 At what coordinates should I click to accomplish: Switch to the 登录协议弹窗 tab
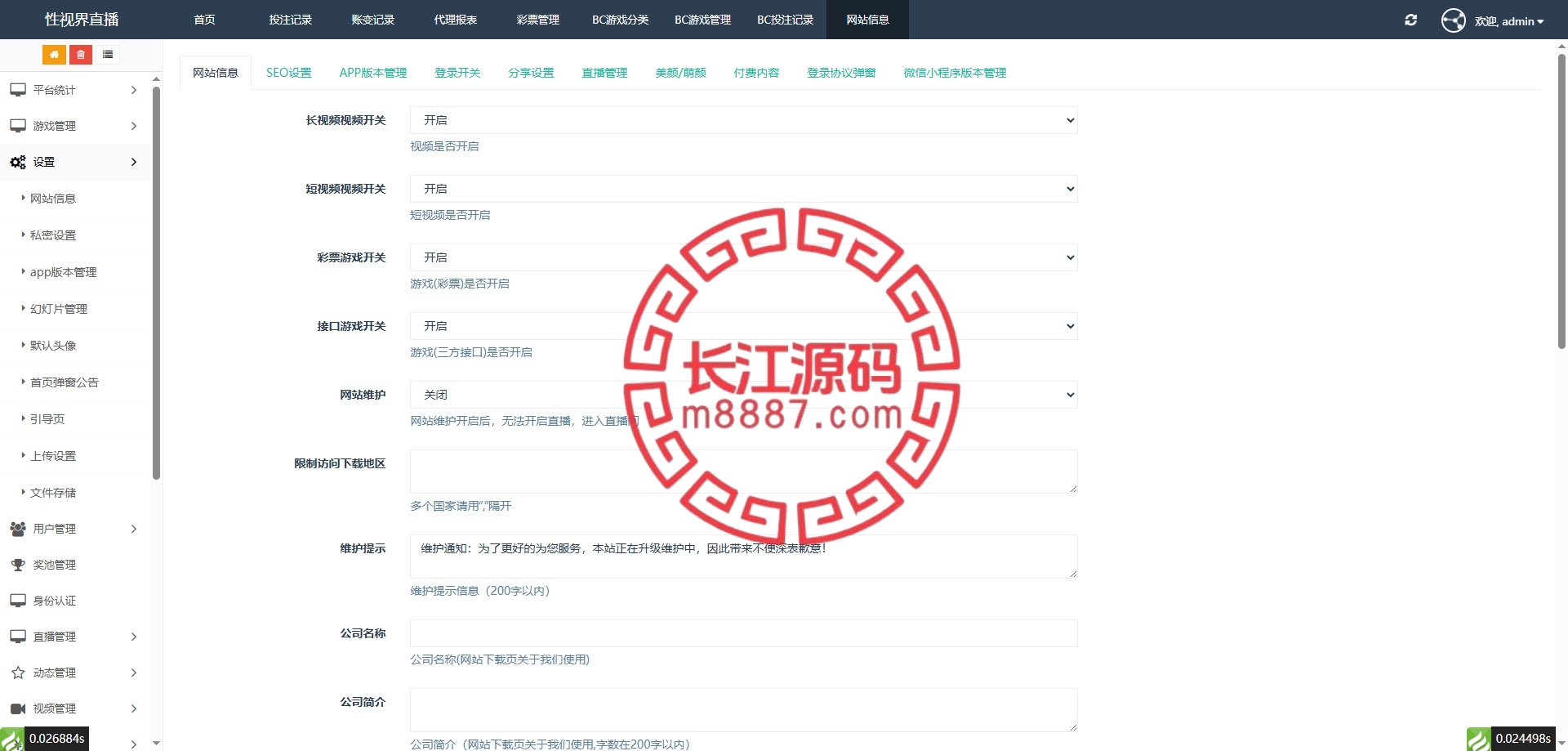point(841,73)
